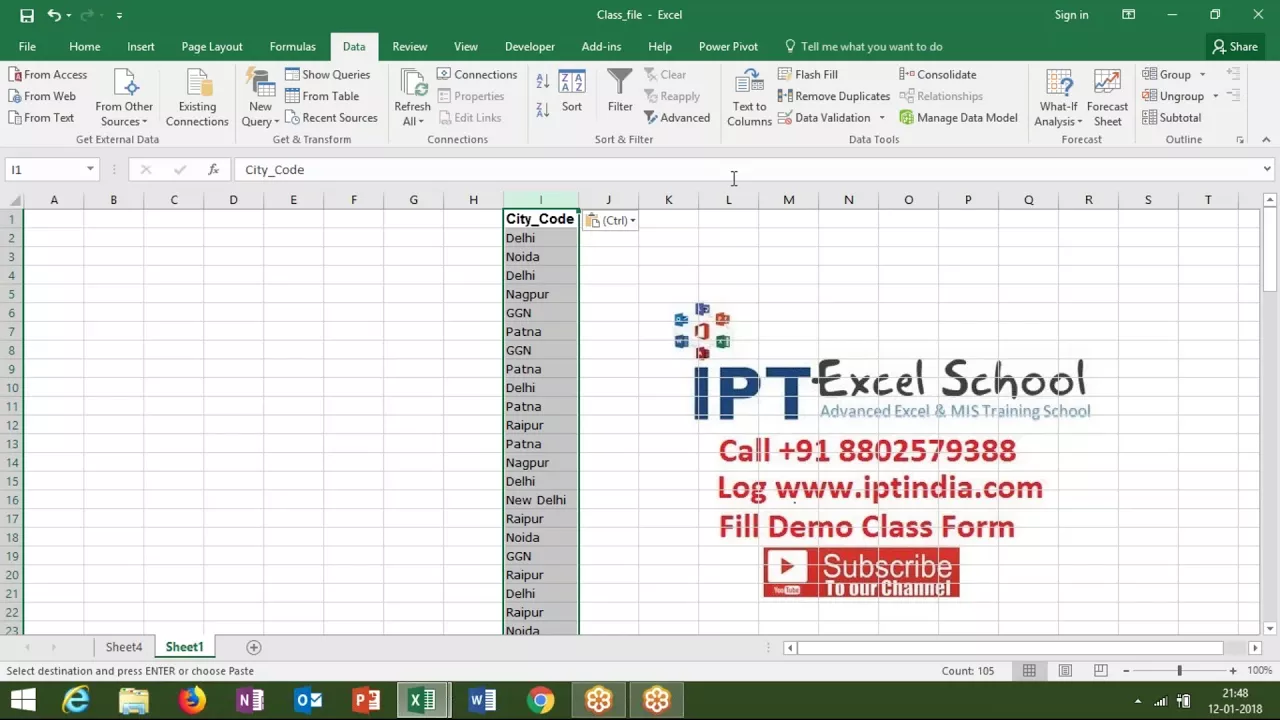Click the Share button
The width and height of the screenshot is (1280, 720).
click(x=1235, y=47)
